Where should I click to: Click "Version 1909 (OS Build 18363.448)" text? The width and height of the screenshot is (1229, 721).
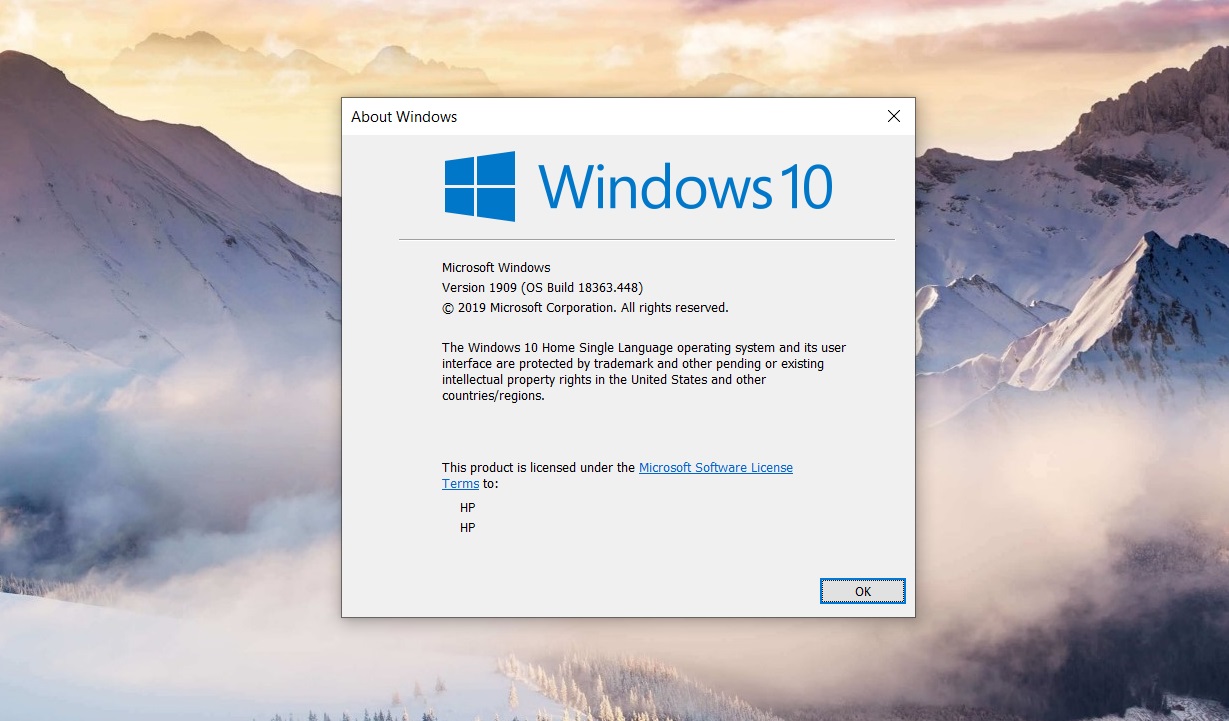tap(543, 287)
